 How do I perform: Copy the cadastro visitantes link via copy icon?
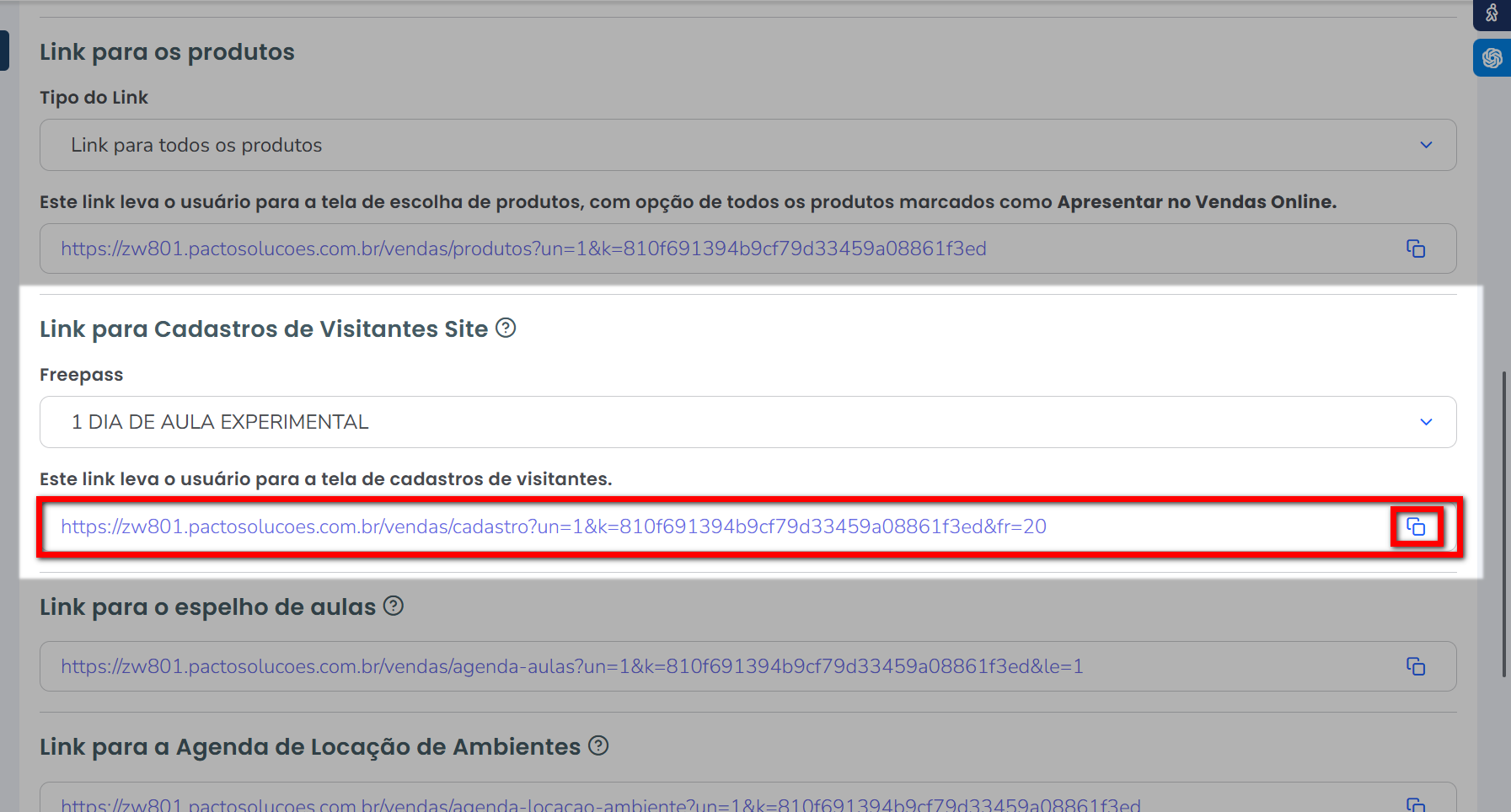(1416, 527)
